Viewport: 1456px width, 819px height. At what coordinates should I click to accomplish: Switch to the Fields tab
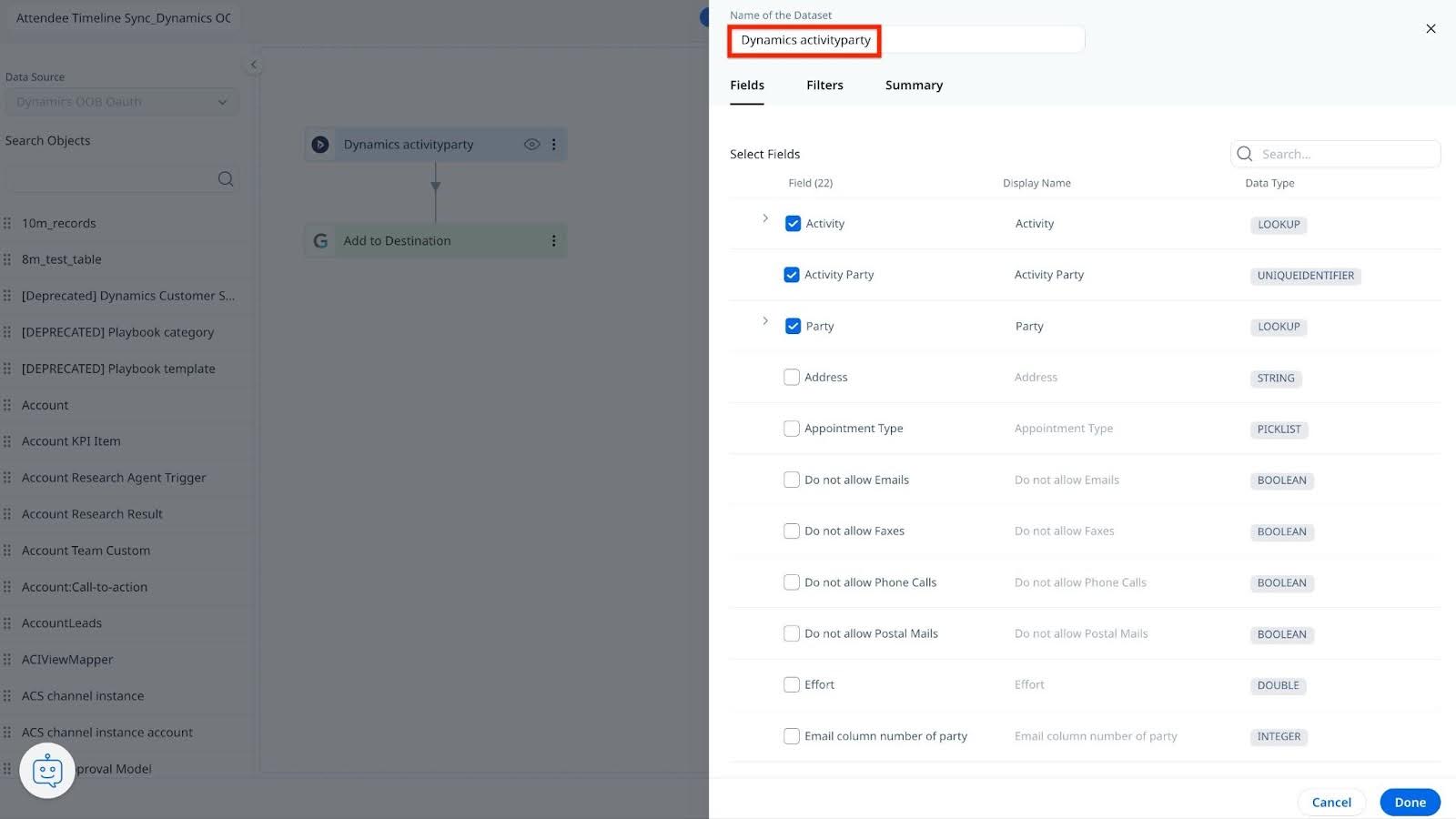pyautogui.click(x=747, y=85)
